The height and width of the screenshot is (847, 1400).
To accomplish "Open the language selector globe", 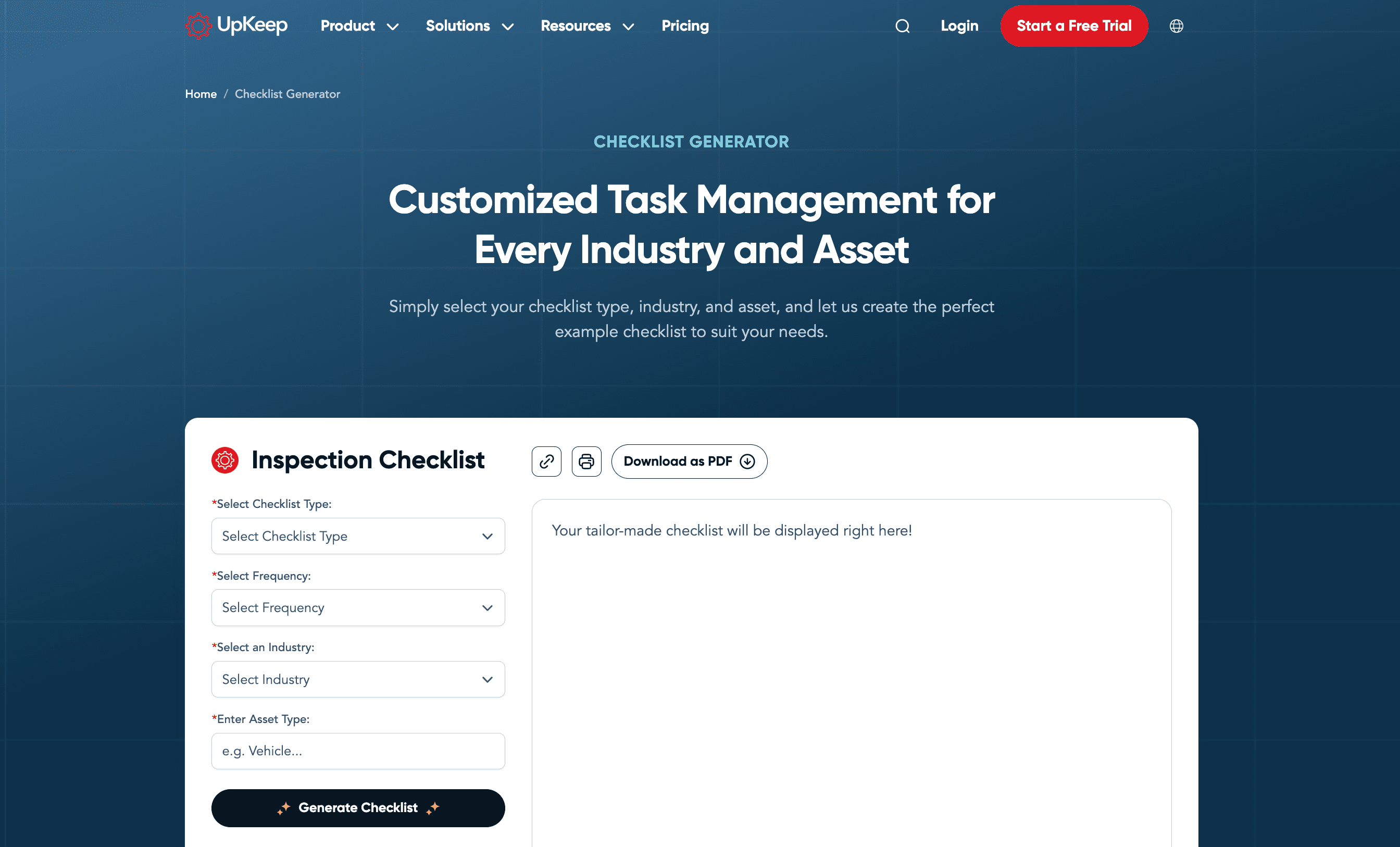I will pyautogui.click(x=1176, y=26).
